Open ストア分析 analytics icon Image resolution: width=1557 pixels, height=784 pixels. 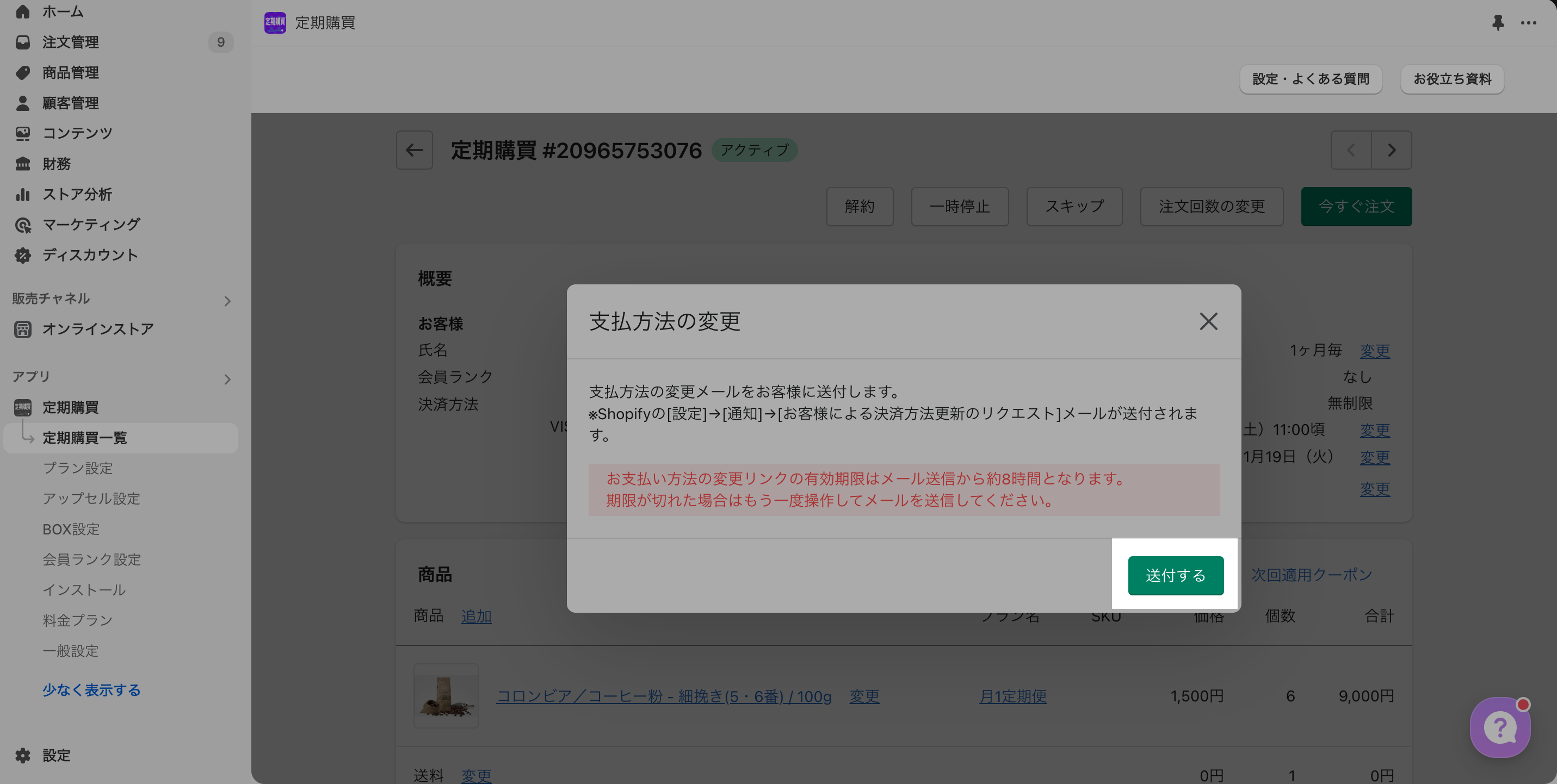23,194
